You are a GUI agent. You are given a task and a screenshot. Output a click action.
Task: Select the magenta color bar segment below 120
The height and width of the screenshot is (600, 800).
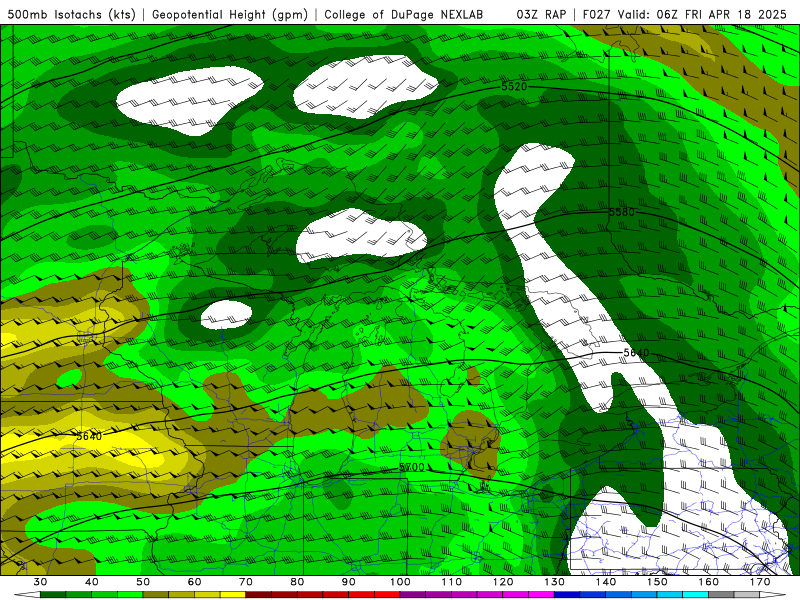[516, 595]
